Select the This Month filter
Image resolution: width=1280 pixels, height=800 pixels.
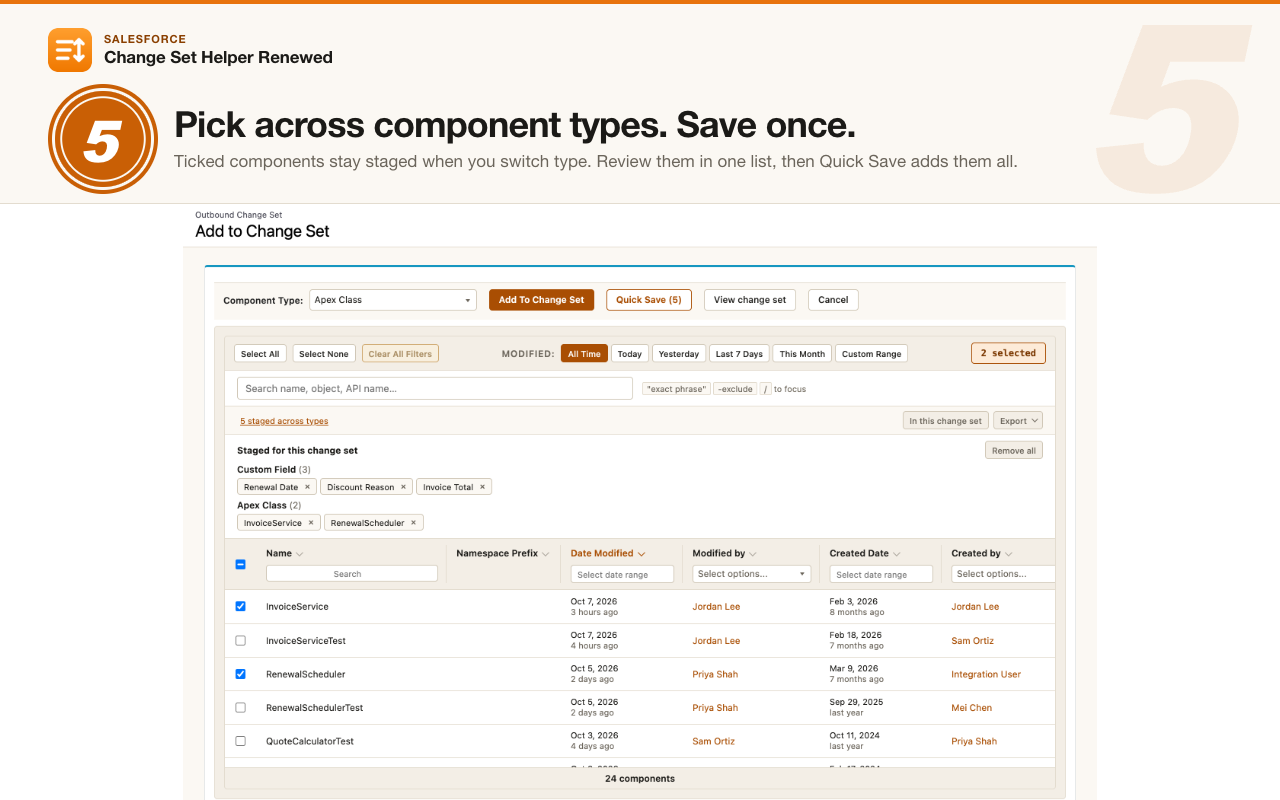[x=802, y=354]
